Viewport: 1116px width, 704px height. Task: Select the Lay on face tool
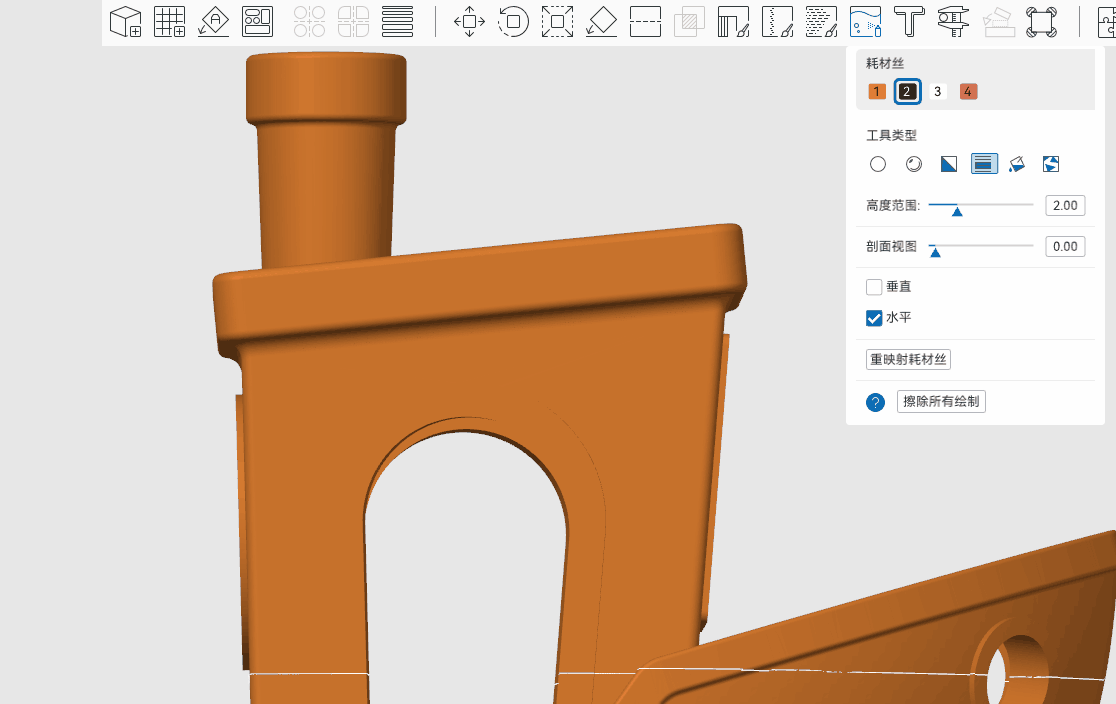coord(601,21)
